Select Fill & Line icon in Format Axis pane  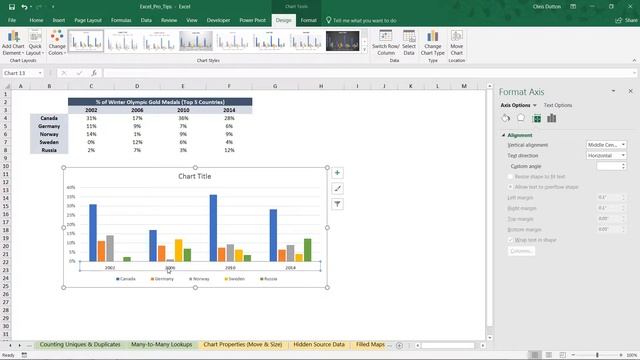tap(506, 118)
